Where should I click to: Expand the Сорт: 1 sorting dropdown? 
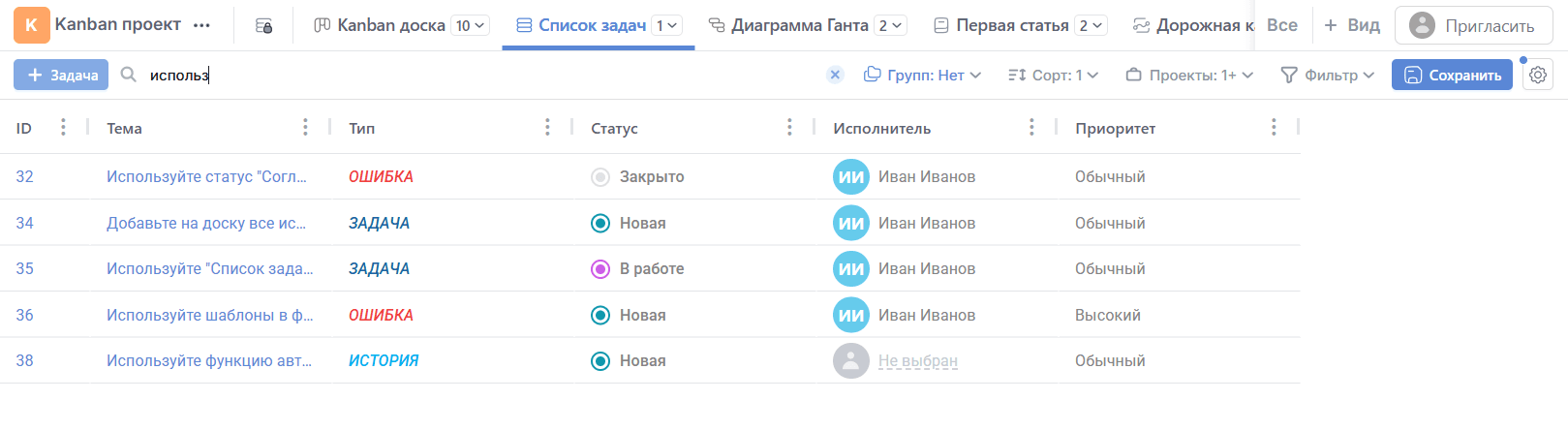1053,75
